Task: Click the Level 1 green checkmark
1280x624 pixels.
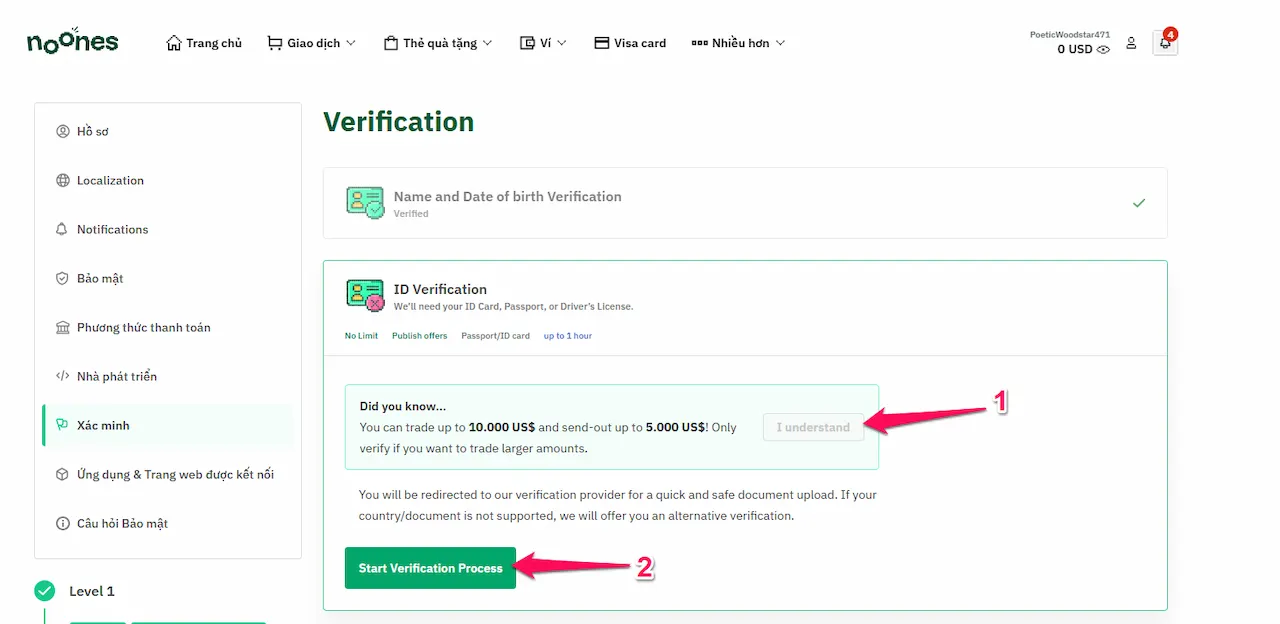Action: (44, 591)
